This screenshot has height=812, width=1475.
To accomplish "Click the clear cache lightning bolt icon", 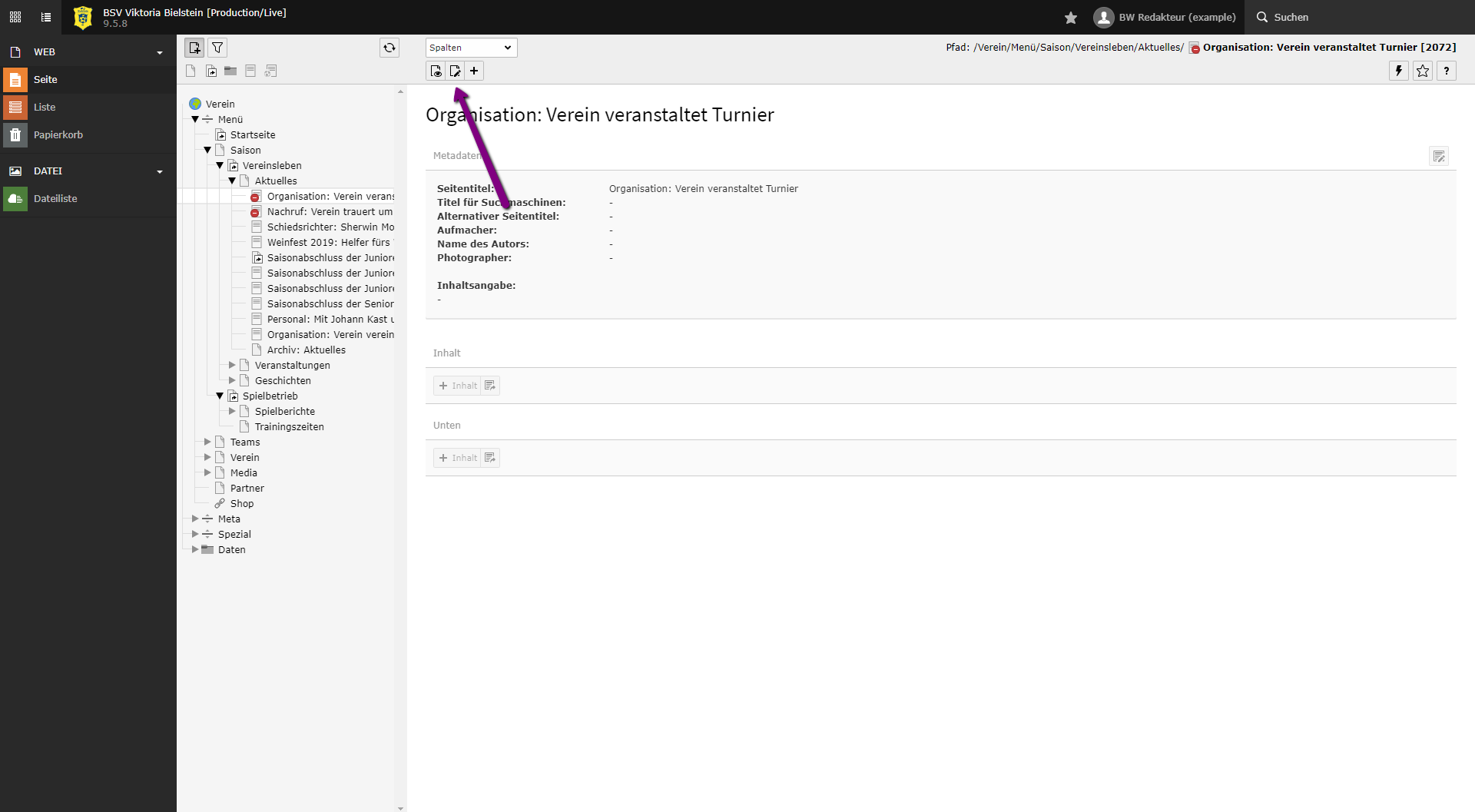I will pyautogui.click(x=1398, y=71).
